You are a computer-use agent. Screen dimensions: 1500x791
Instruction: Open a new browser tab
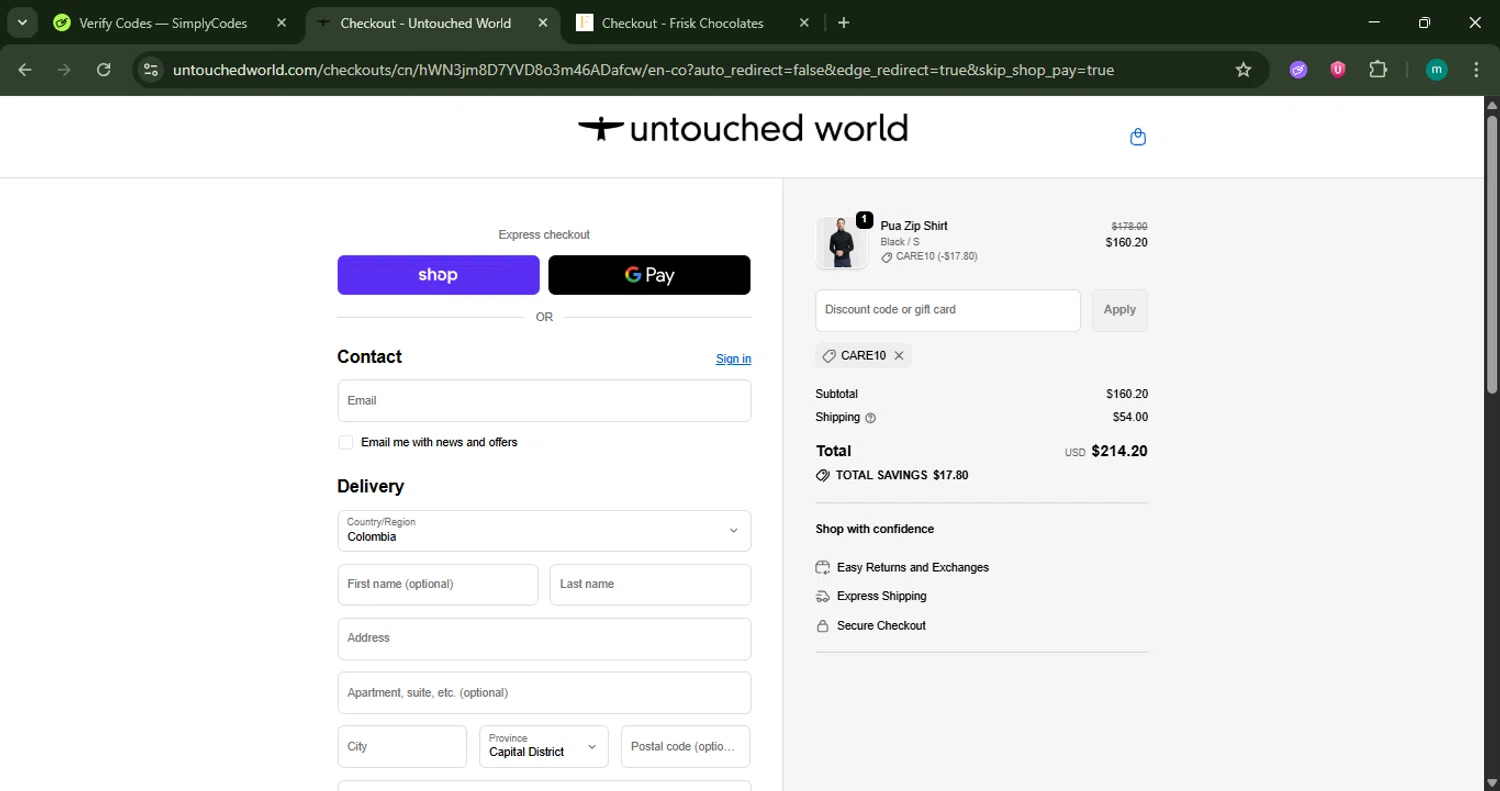pos(844,23)
